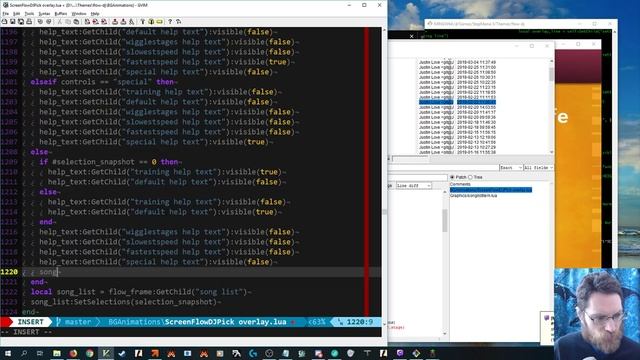640x360 pixels.
Task: Open the Buffers menu in gVim
Action: pos(61,14)
